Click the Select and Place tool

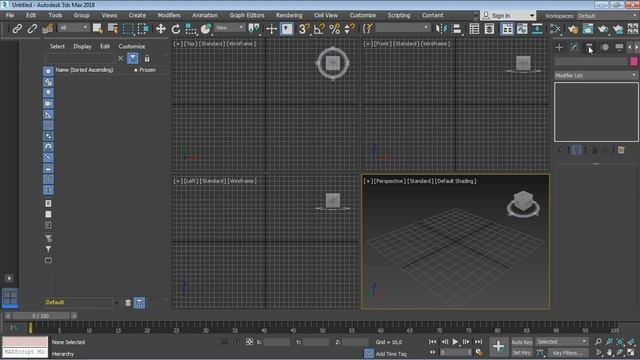[x=206, y=29]
